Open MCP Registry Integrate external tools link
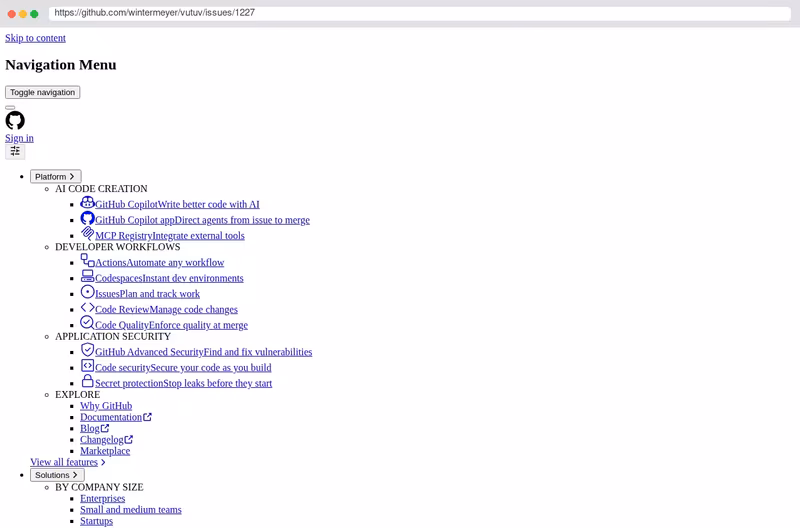 click(x=169, y=236)
